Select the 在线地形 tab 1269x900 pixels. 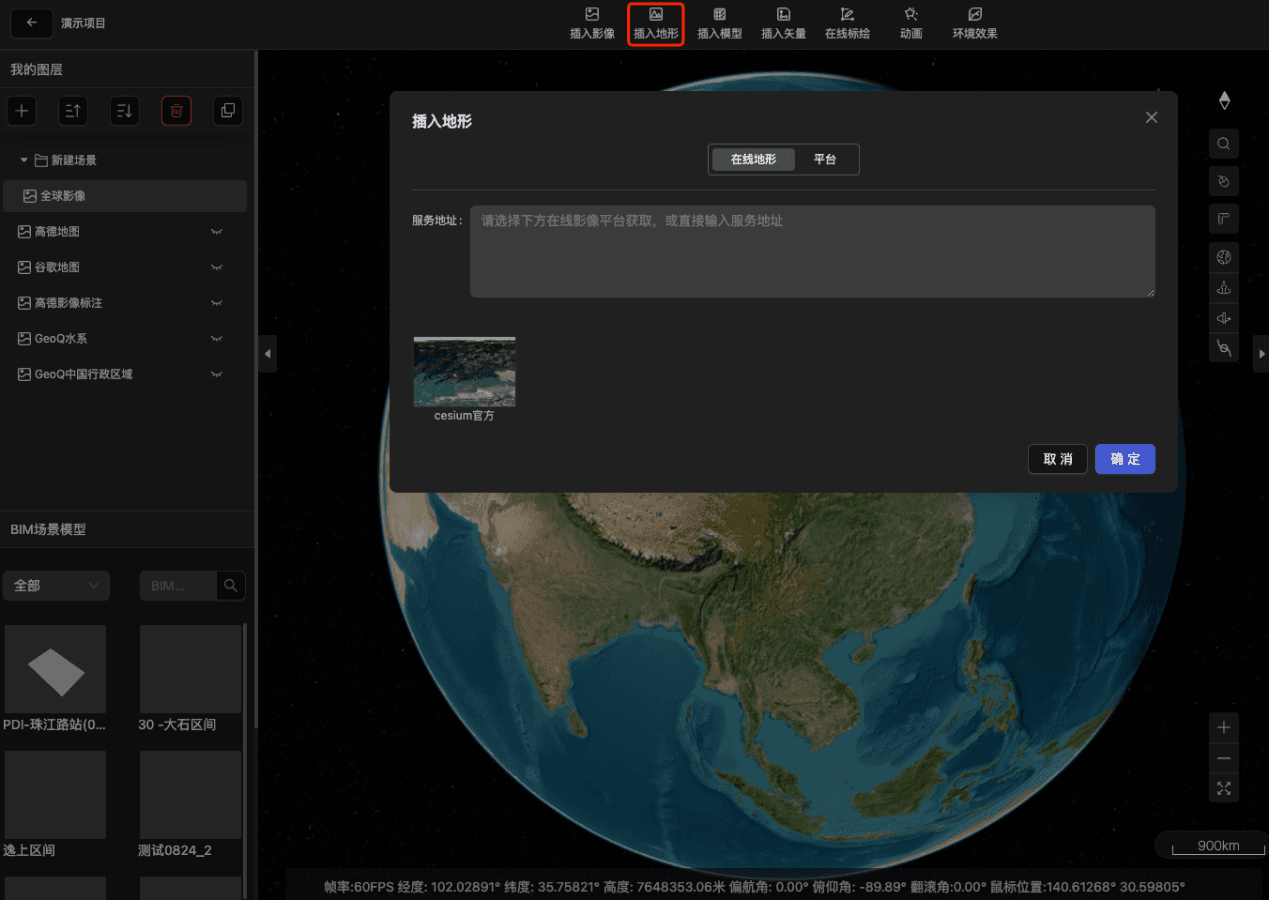point(753,160)
